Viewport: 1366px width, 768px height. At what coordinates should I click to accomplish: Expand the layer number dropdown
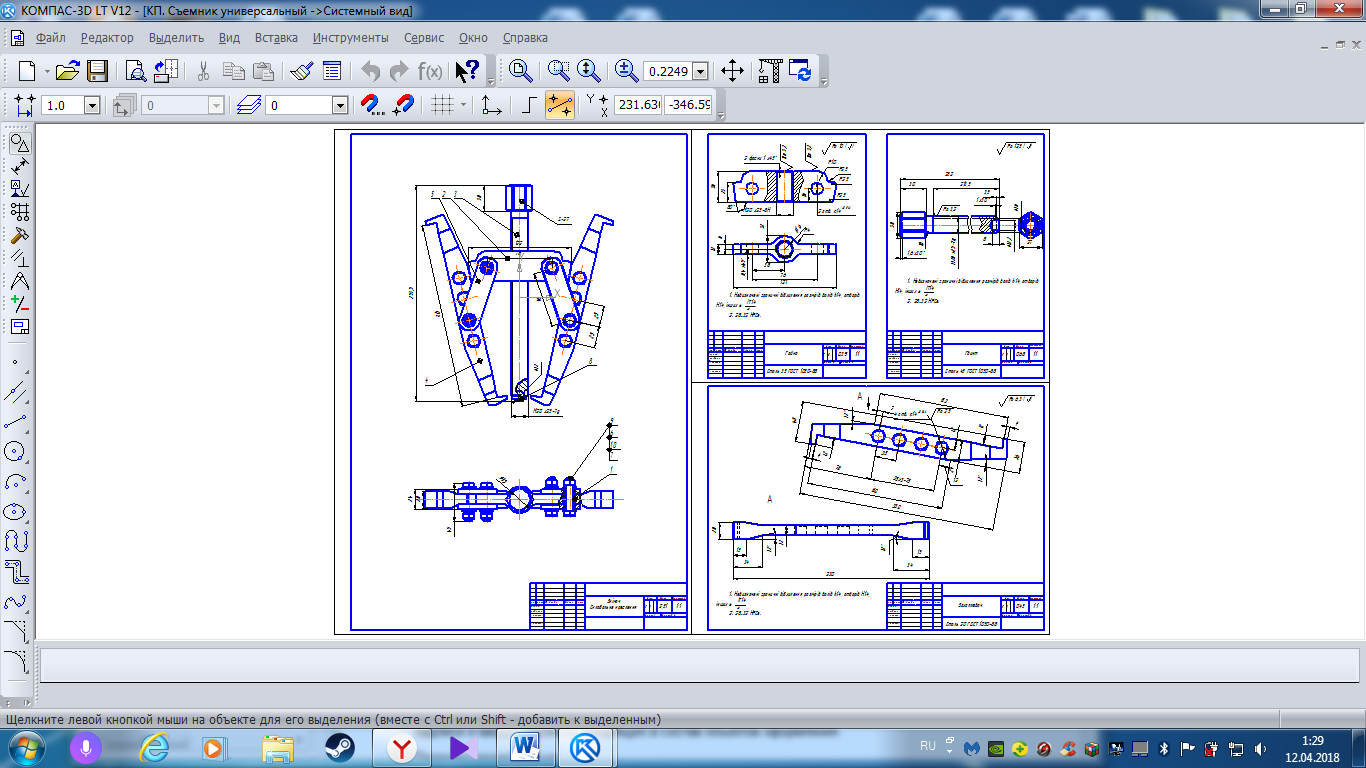339,105
